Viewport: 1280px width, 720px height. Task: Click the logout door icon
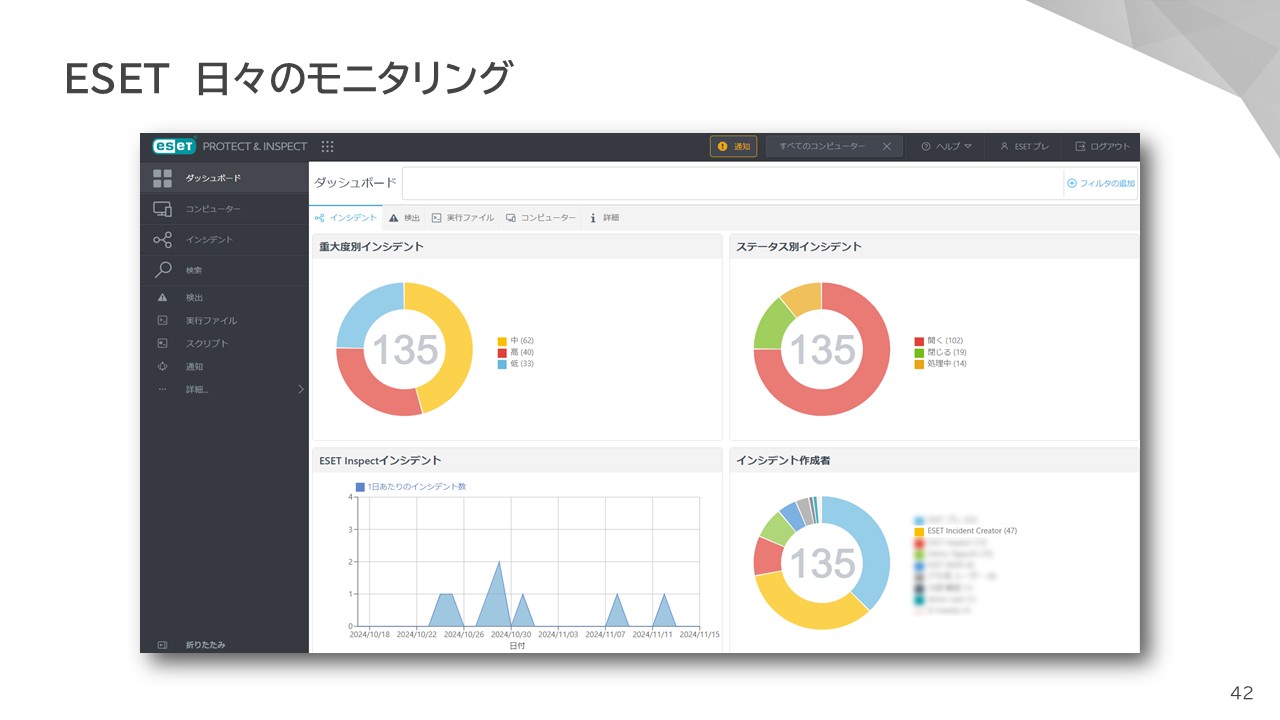tap(1080, 147)
